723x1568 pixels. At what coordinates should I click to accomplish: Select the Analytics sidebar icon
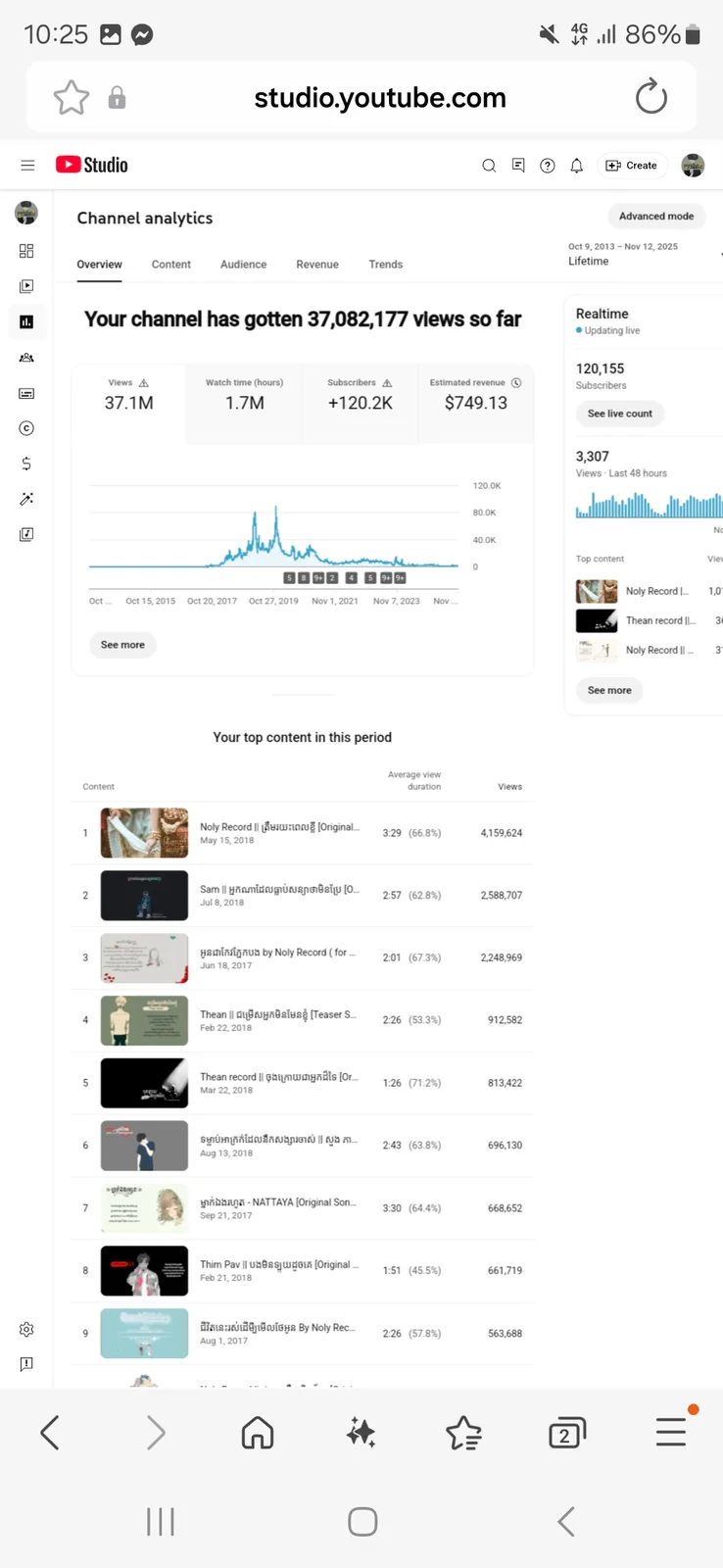(26, 321)
